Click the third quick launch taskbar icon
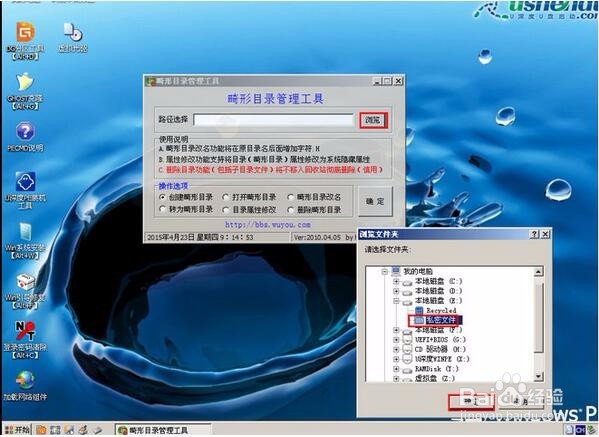This screenshot has width=599, height=437. click(69, 430)
